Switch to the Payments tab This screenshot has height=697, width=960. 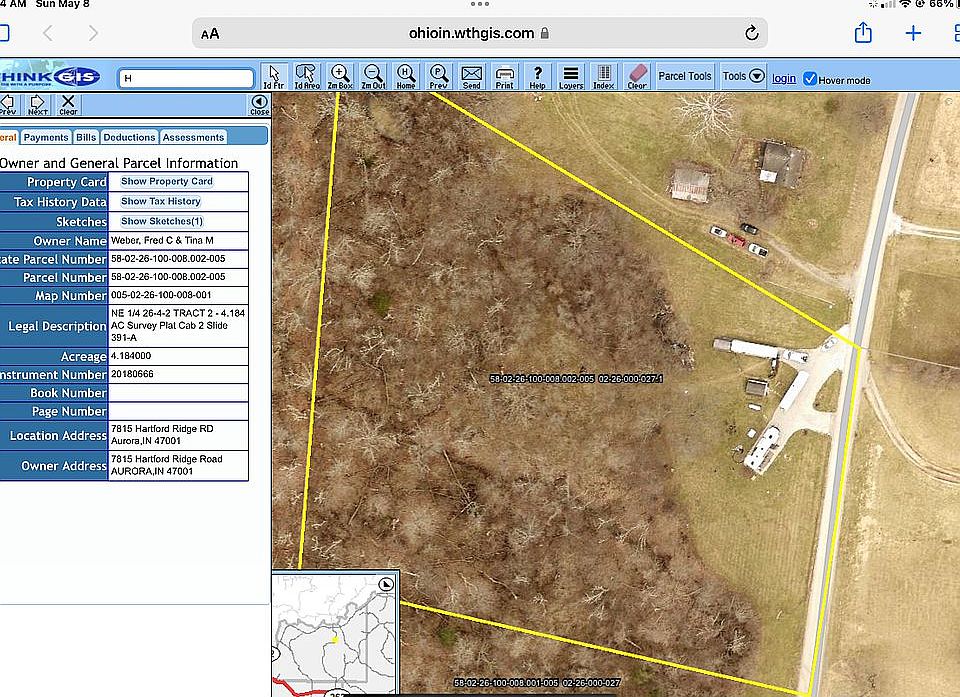point(46,137)
